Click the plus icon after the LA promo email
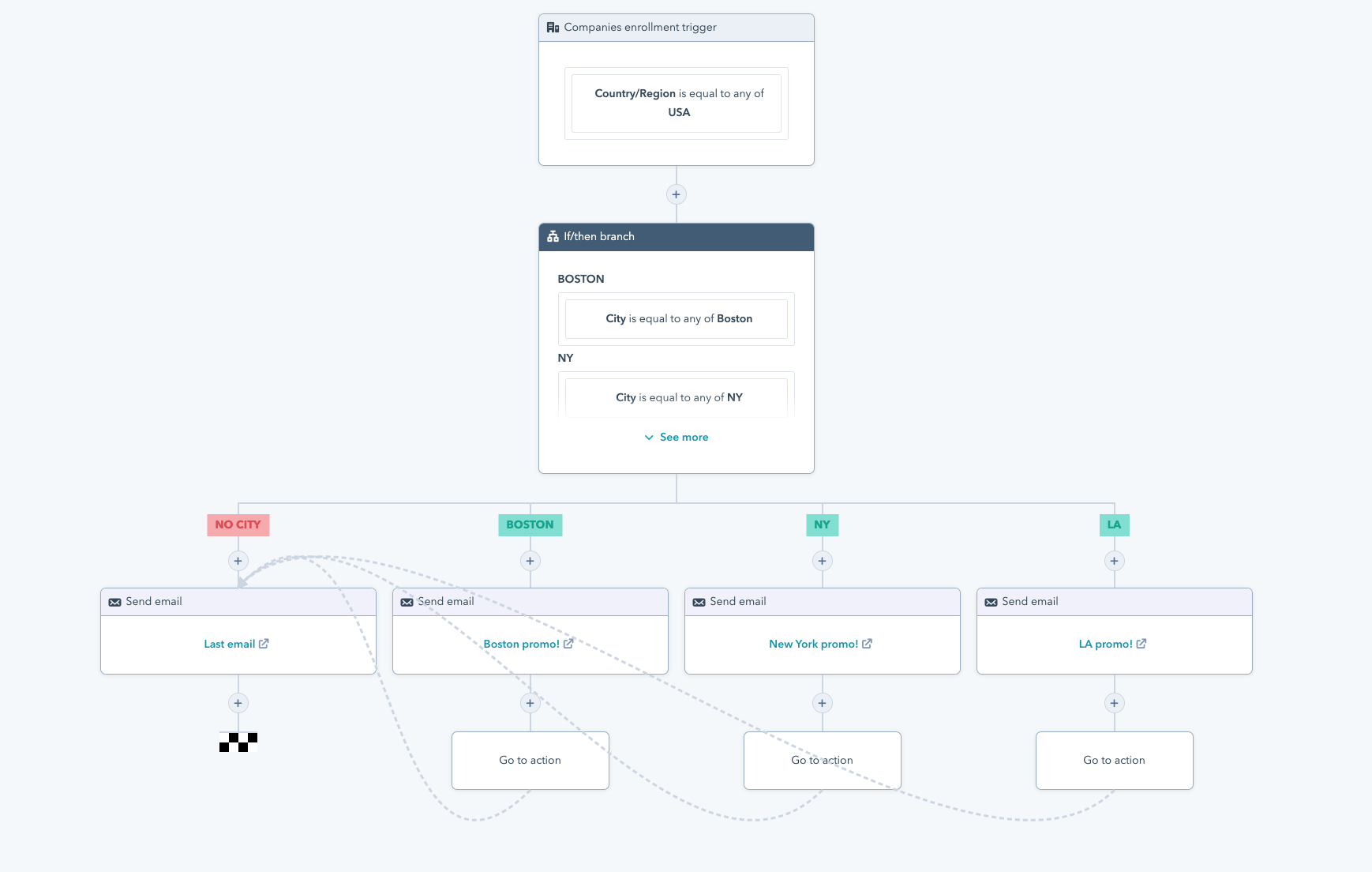This screenshot has width=1372, height=872. click(1114, 702)
